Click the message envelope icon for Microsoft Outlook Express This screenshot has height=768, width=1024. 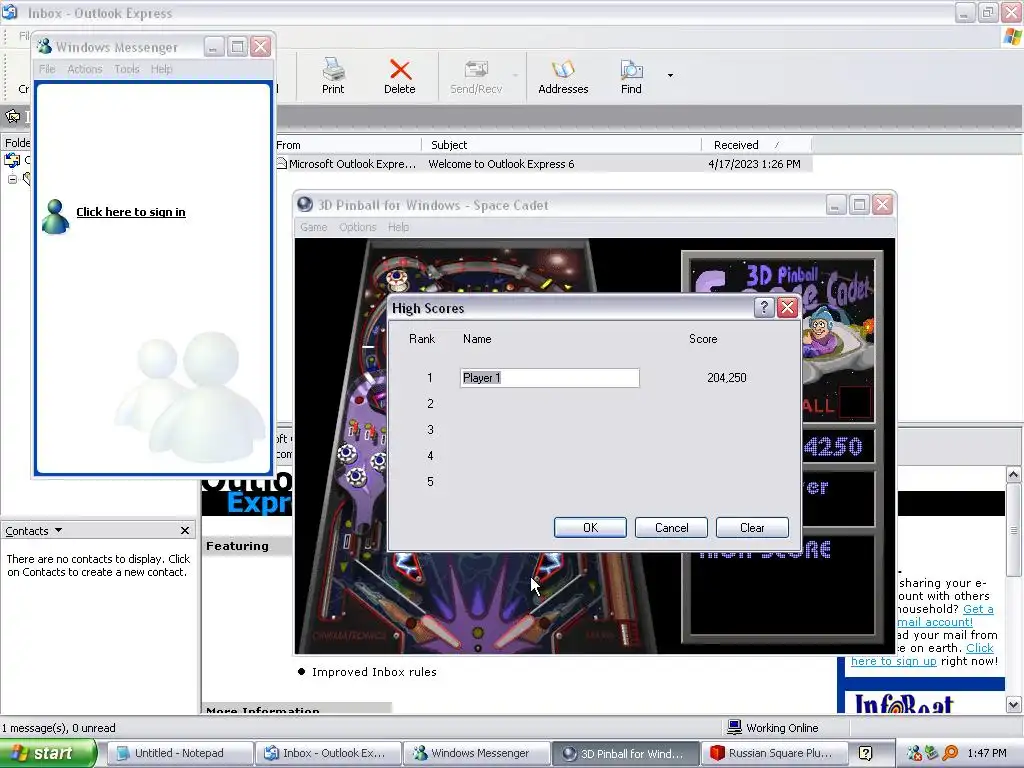click(x=281, y=163)
